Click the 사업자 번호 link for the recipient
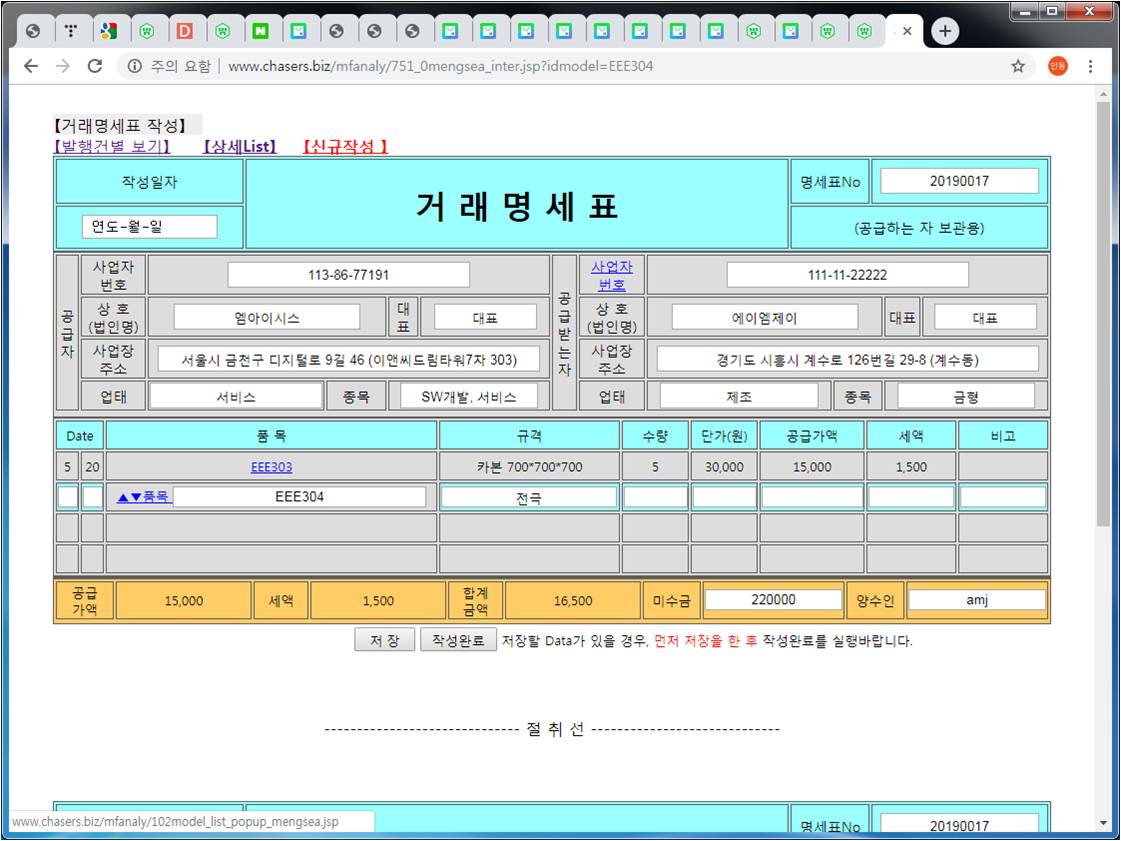Image resolution: width=1121 pixels, height=841 pixels. point(611,275)
